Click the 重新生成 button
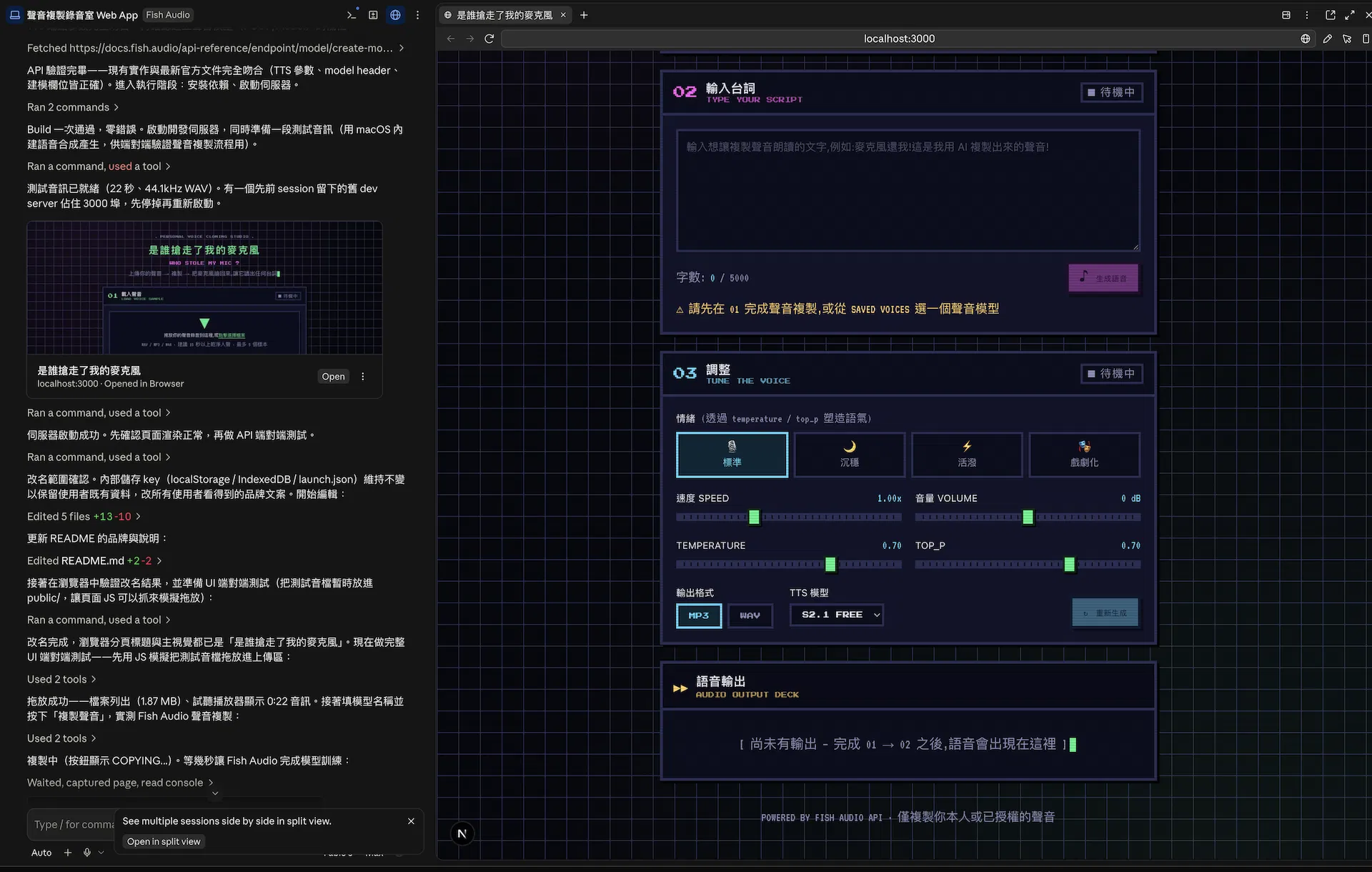The width and height of the screenshot is (1372, 872). (1105, 613)
